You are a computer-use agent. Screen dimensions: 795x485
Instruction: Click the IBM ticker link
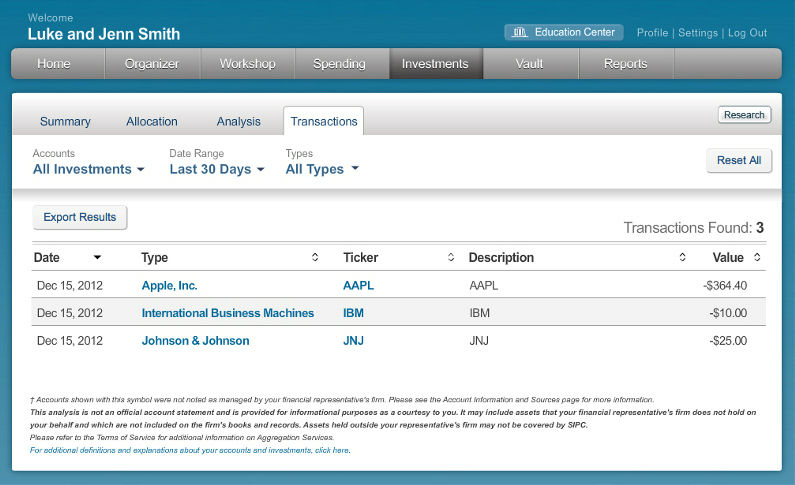[x=353, y=313]
